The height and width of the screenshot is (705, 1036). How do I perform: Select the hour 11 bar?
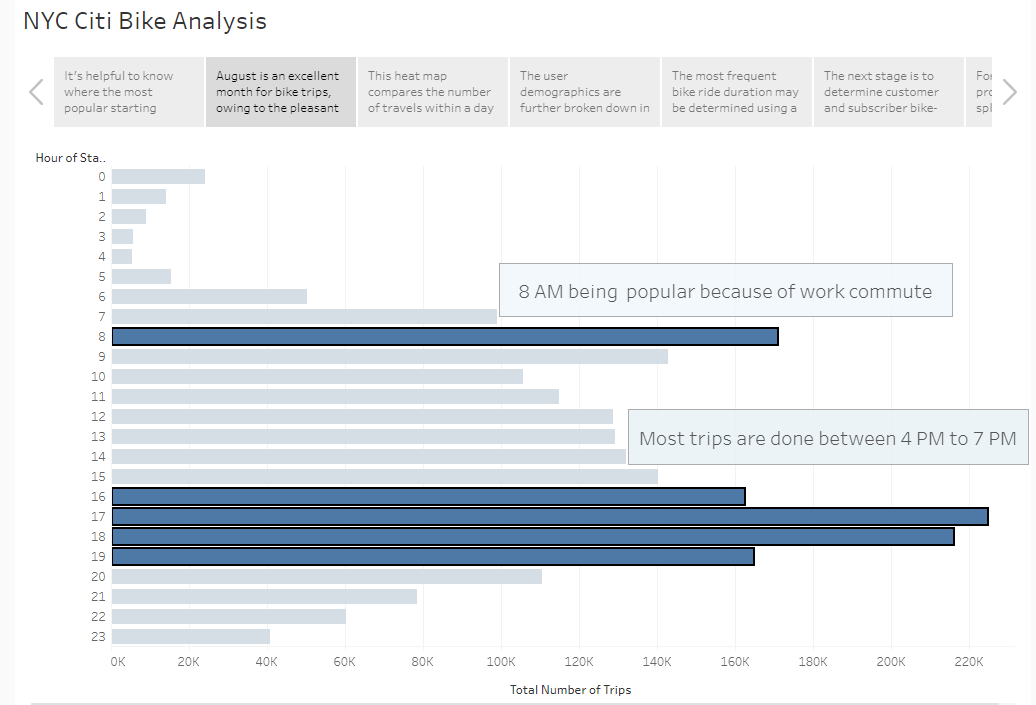coord(336,396)
